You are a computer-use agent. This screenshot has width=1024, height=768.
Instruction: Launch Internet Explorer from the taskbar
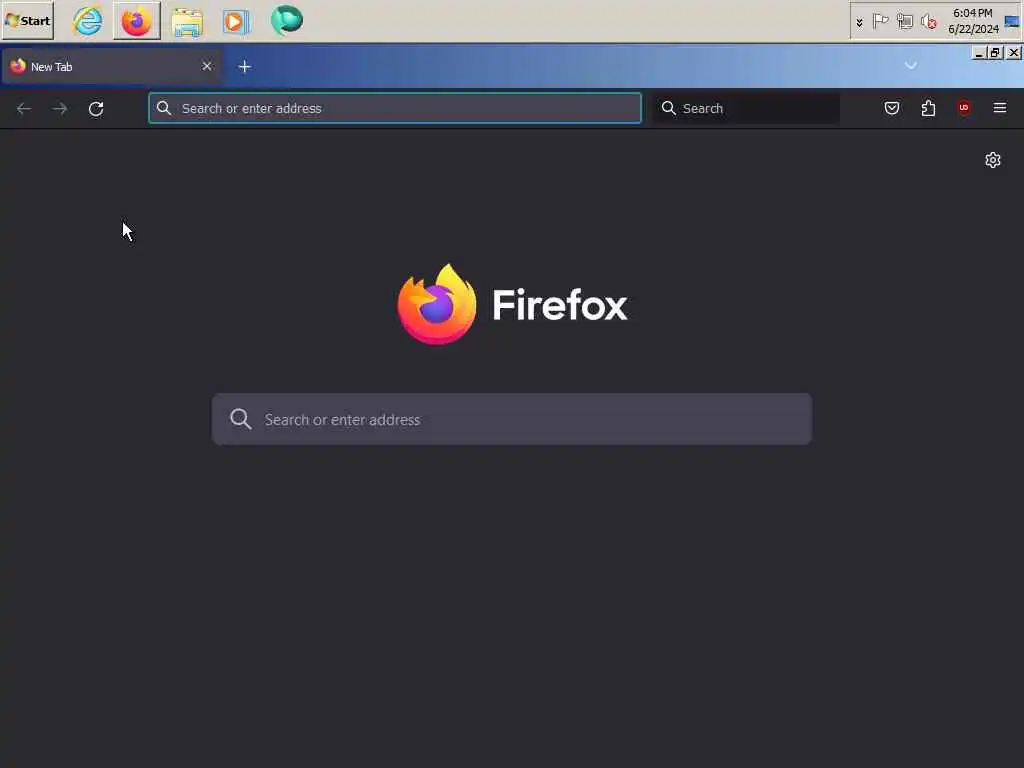(88, 20)
